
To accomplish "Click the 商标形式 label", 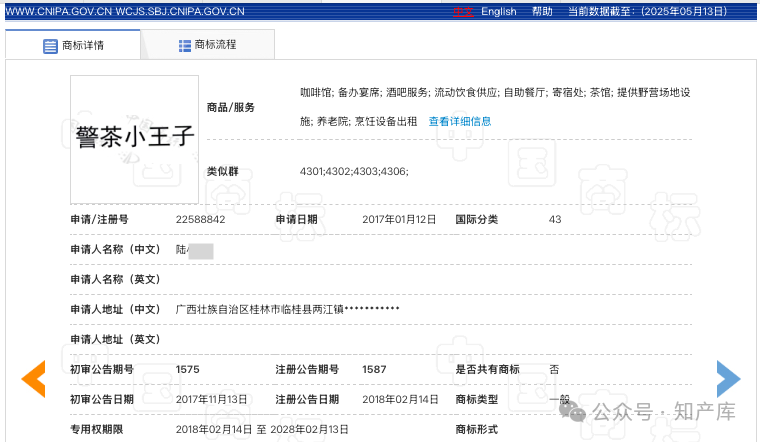I will (x=476, y=429).
